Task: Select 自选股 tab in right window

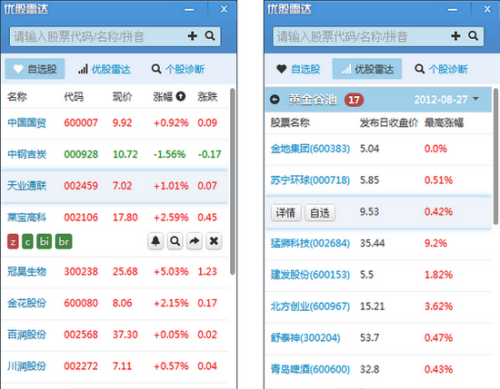Action: 298,69
